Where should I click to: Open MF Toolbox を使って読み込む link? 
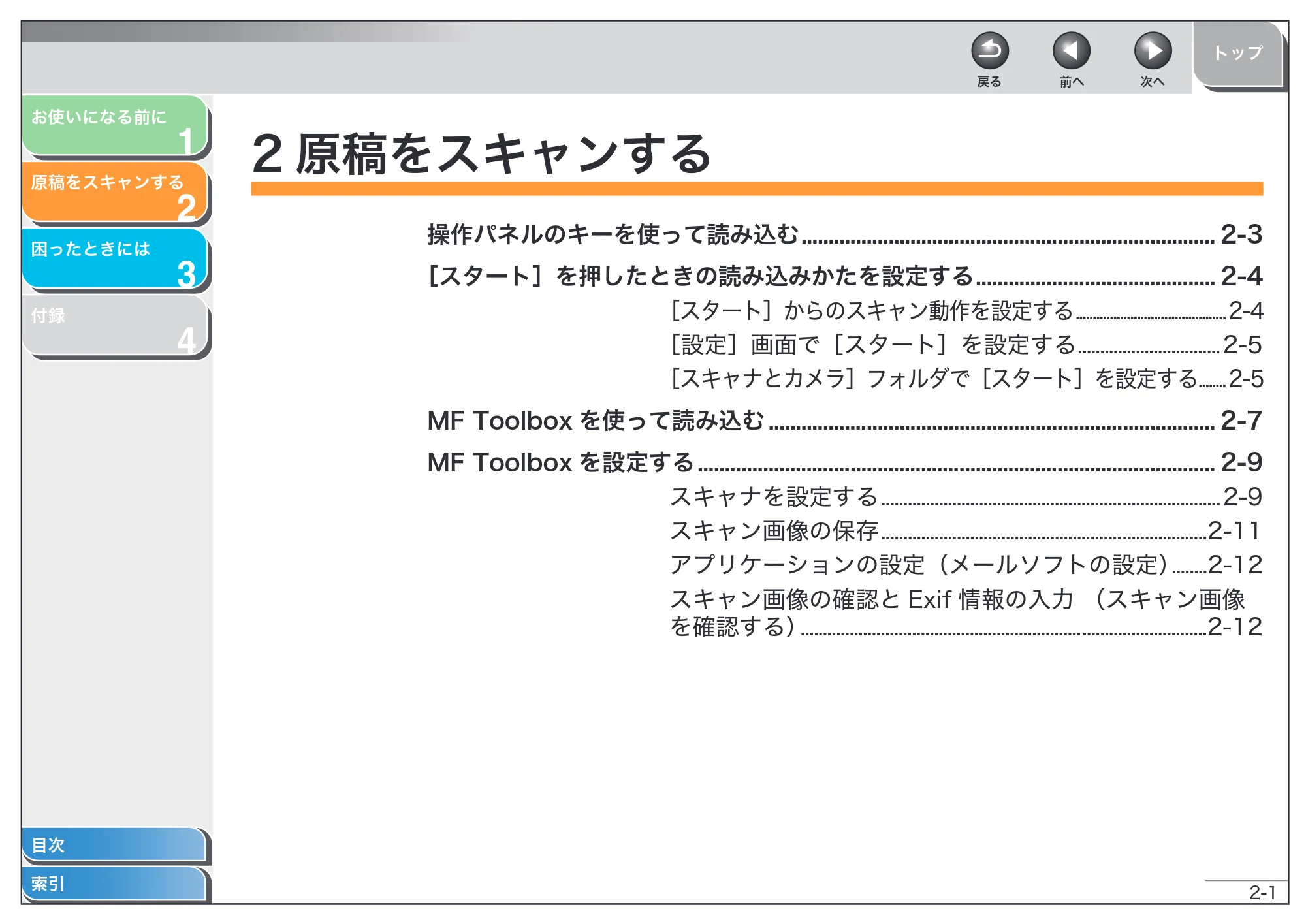(x=845, y=421)
